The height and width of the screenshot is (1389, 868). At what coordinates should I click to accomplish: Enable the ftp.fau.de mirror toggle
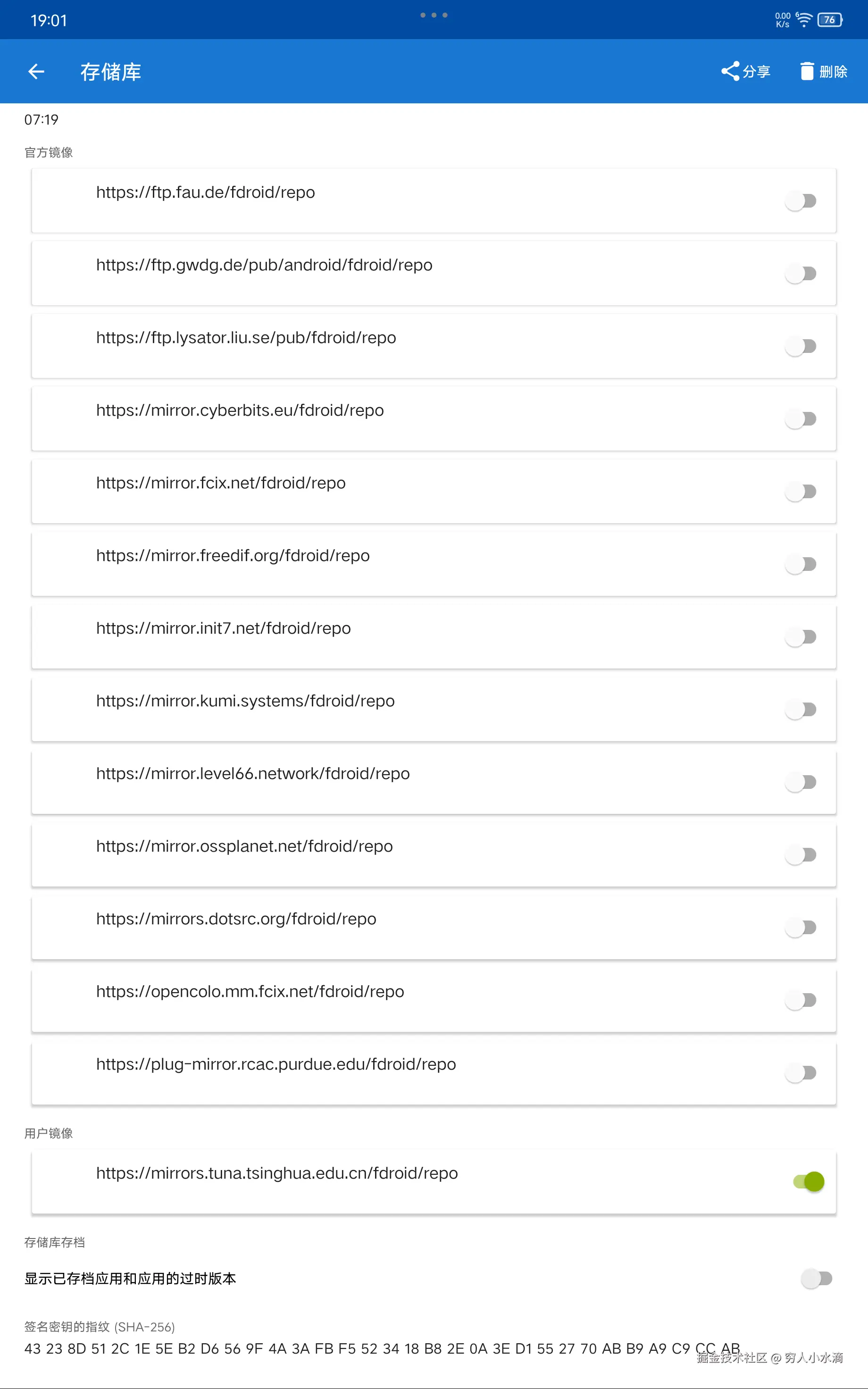tap(801, 201)
